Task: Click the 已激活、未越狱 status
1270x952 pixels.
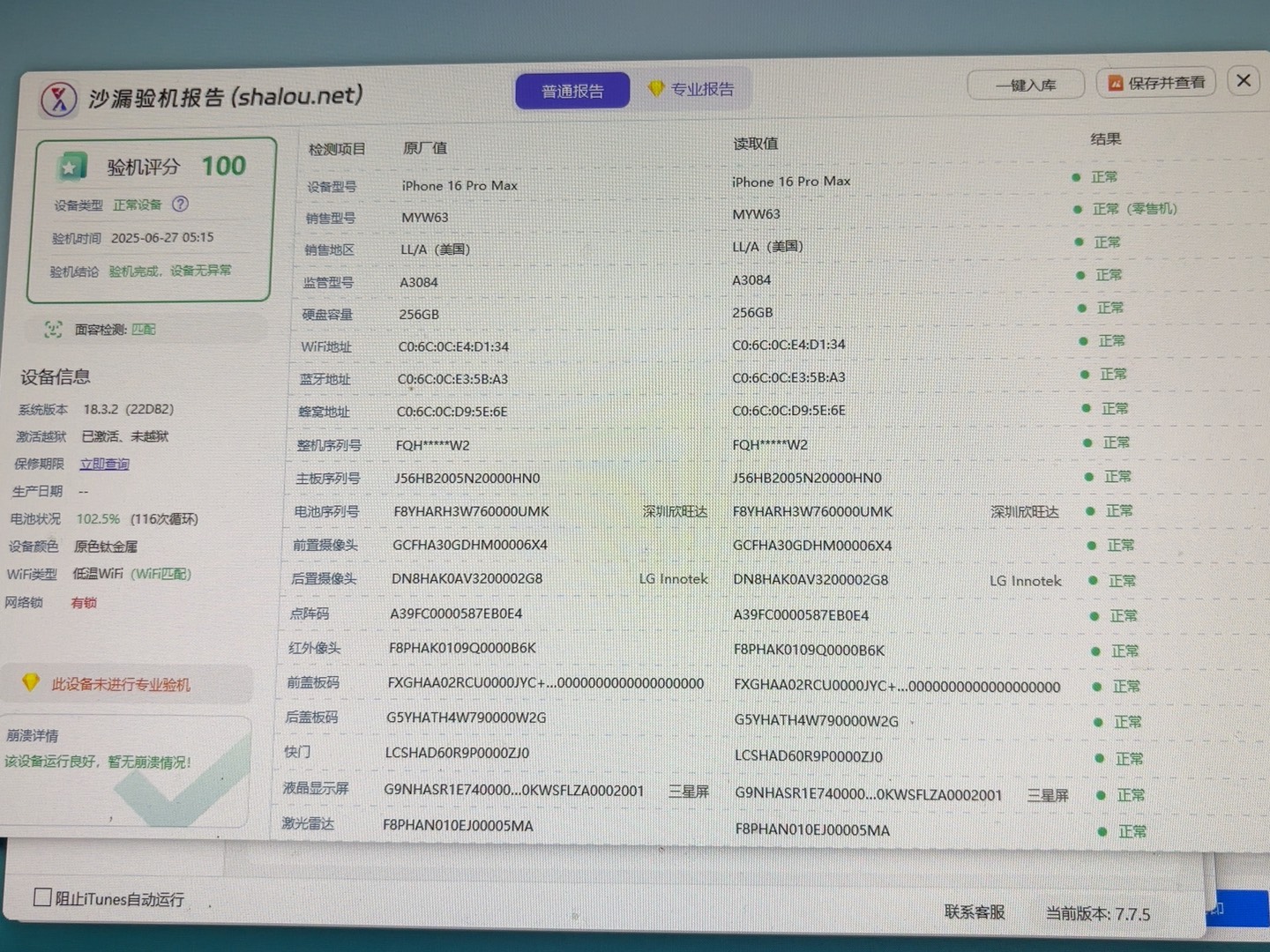Action: [x=124, y=436]
